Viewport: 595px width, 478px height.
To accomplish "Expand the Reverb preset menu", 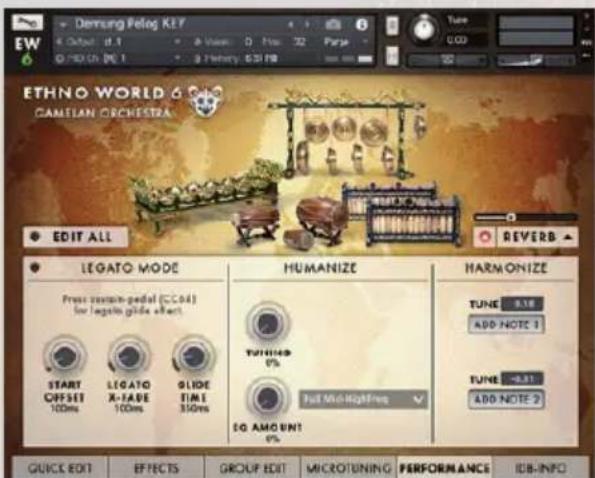I will (x=537, y=237).
